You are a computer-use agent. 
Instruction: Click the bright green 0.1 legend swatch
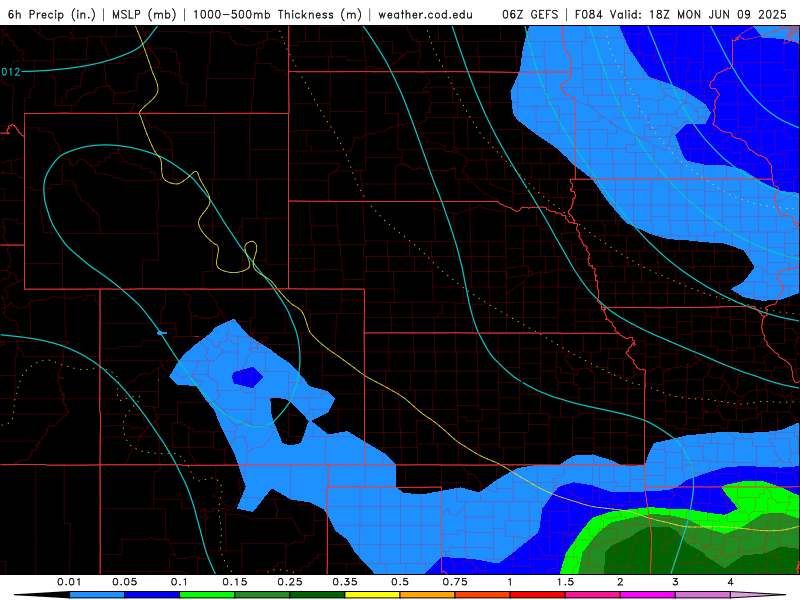pyautogui.click(x=207, y=595)
